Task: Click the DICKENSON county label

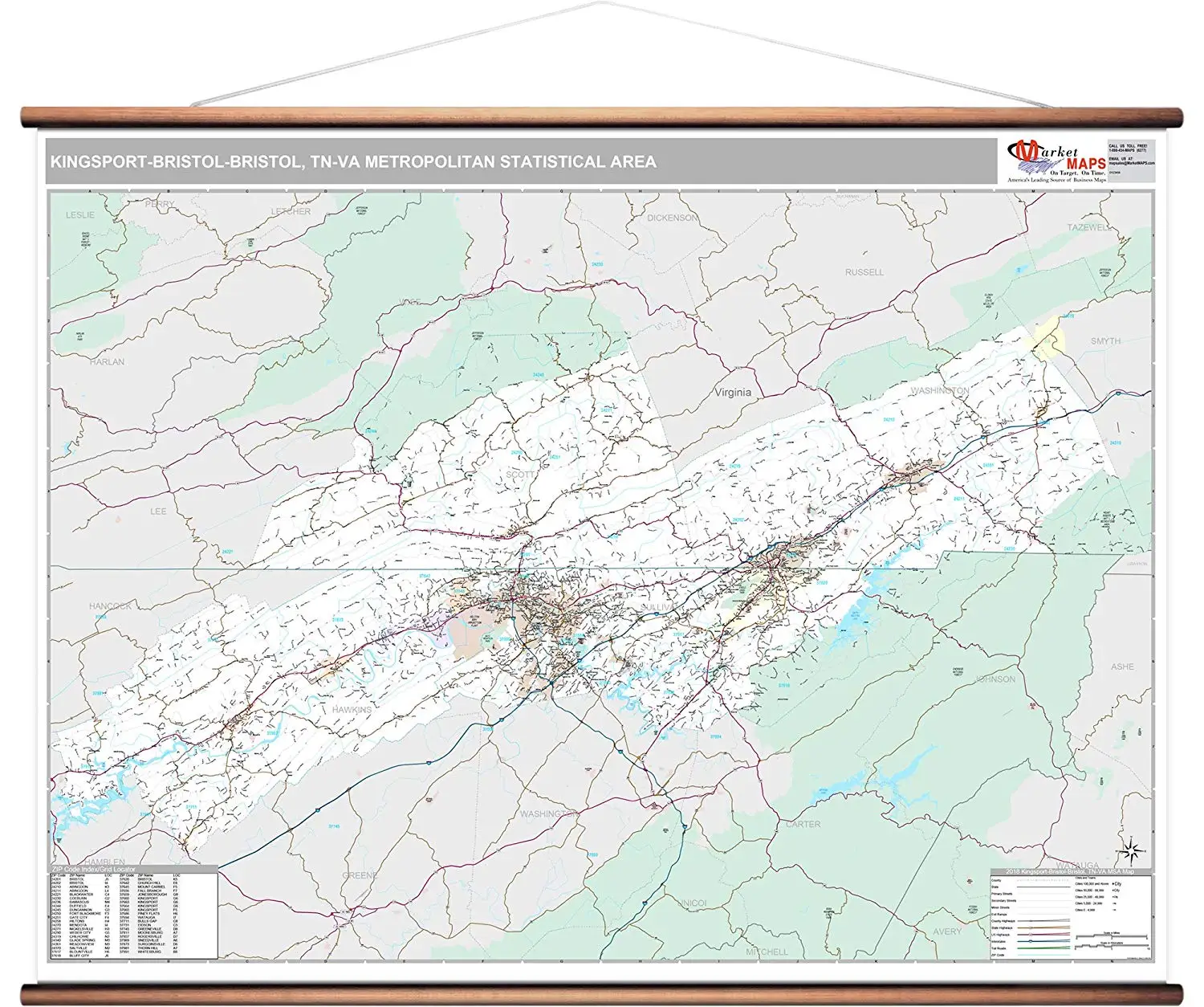Action: (x=672, y=218)
